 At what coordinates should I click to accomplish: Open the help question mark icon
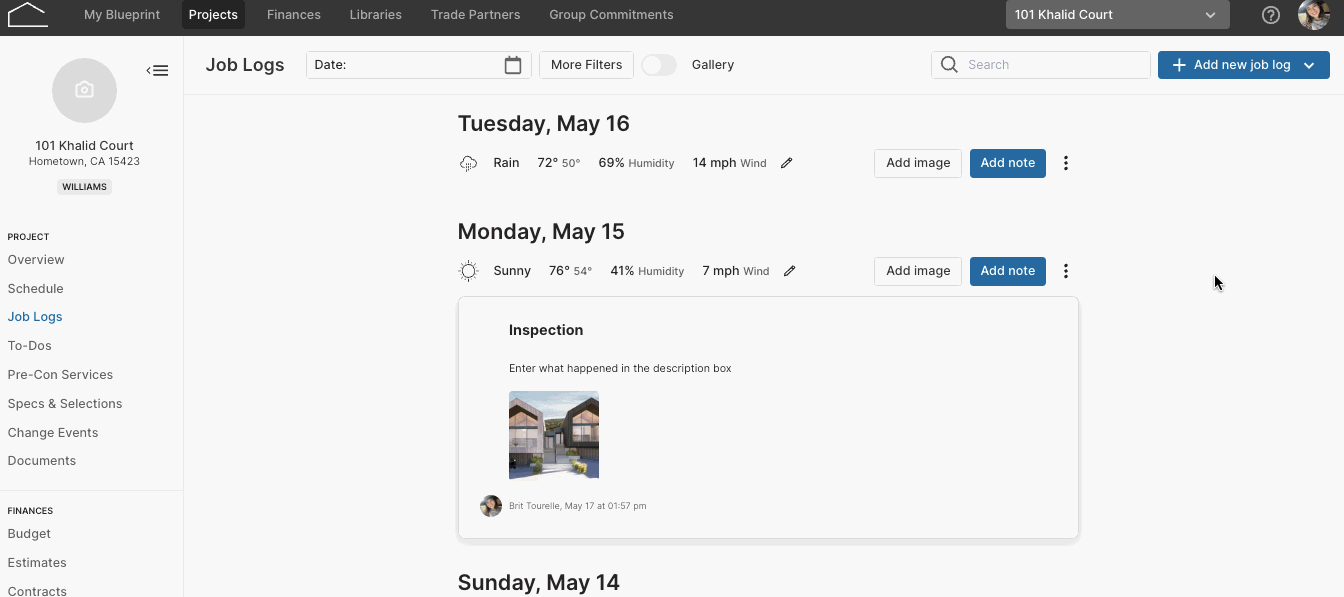coord(1271,15)
